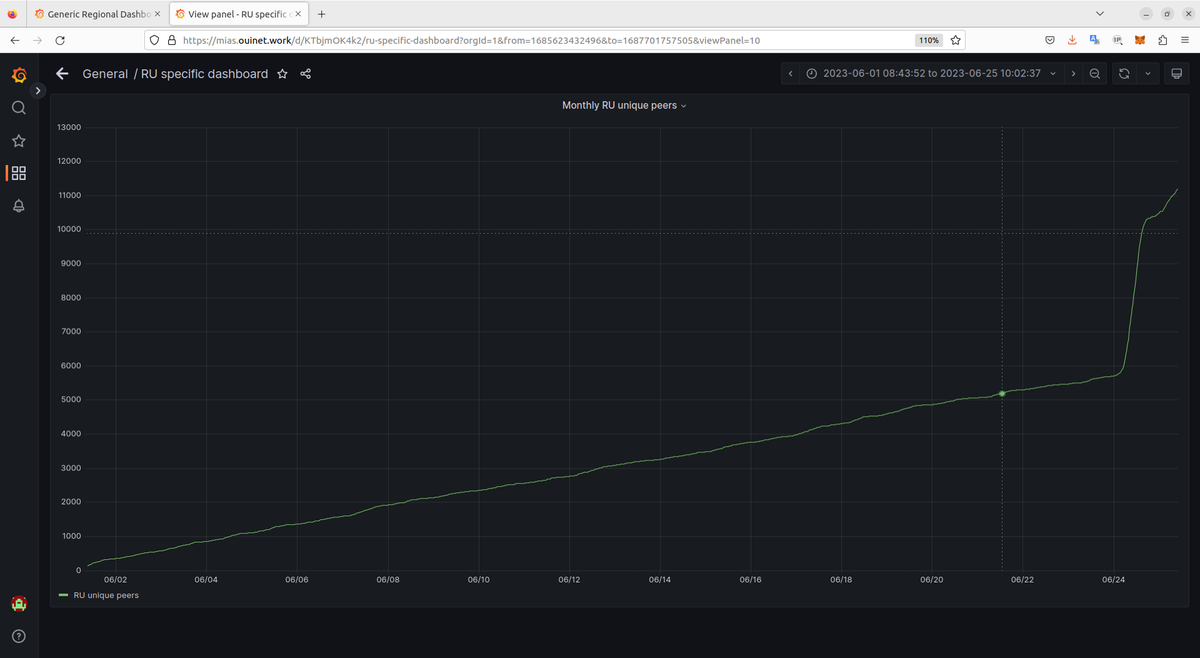This screenshot has width=1200, height=658.
Task: Refresh the dashboard
Action: coord(1124,74)
